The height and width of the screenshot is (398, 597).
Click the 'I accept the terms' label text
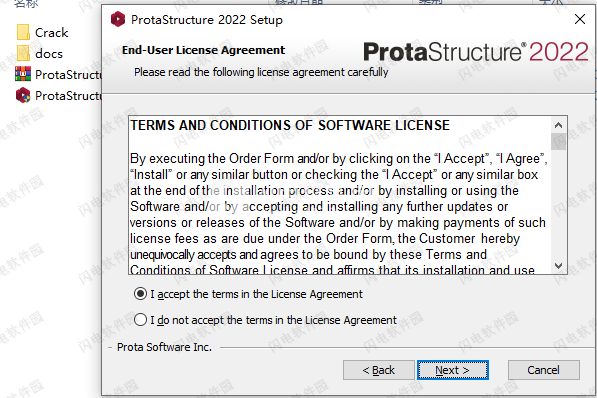click(x=256, y=294)
